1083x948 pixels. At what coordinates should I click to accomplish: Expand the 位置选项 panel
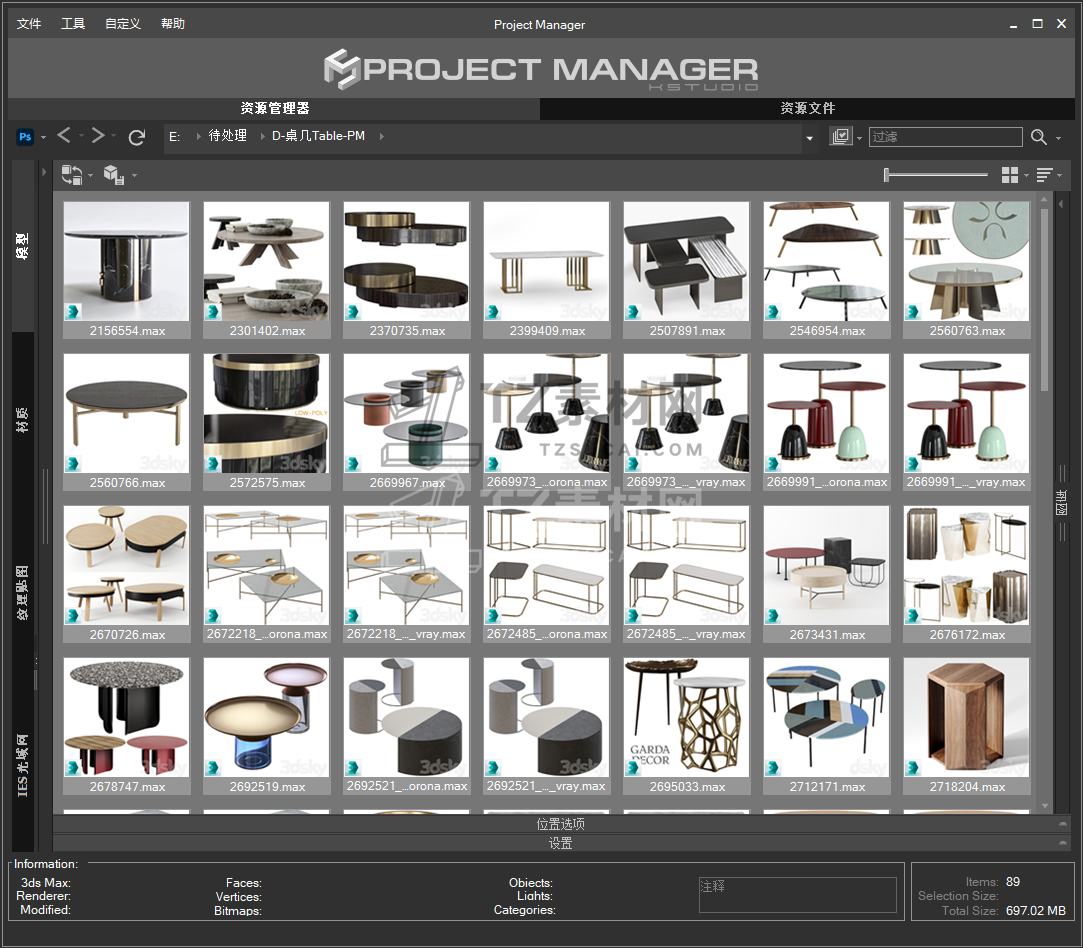coord(560,824)
